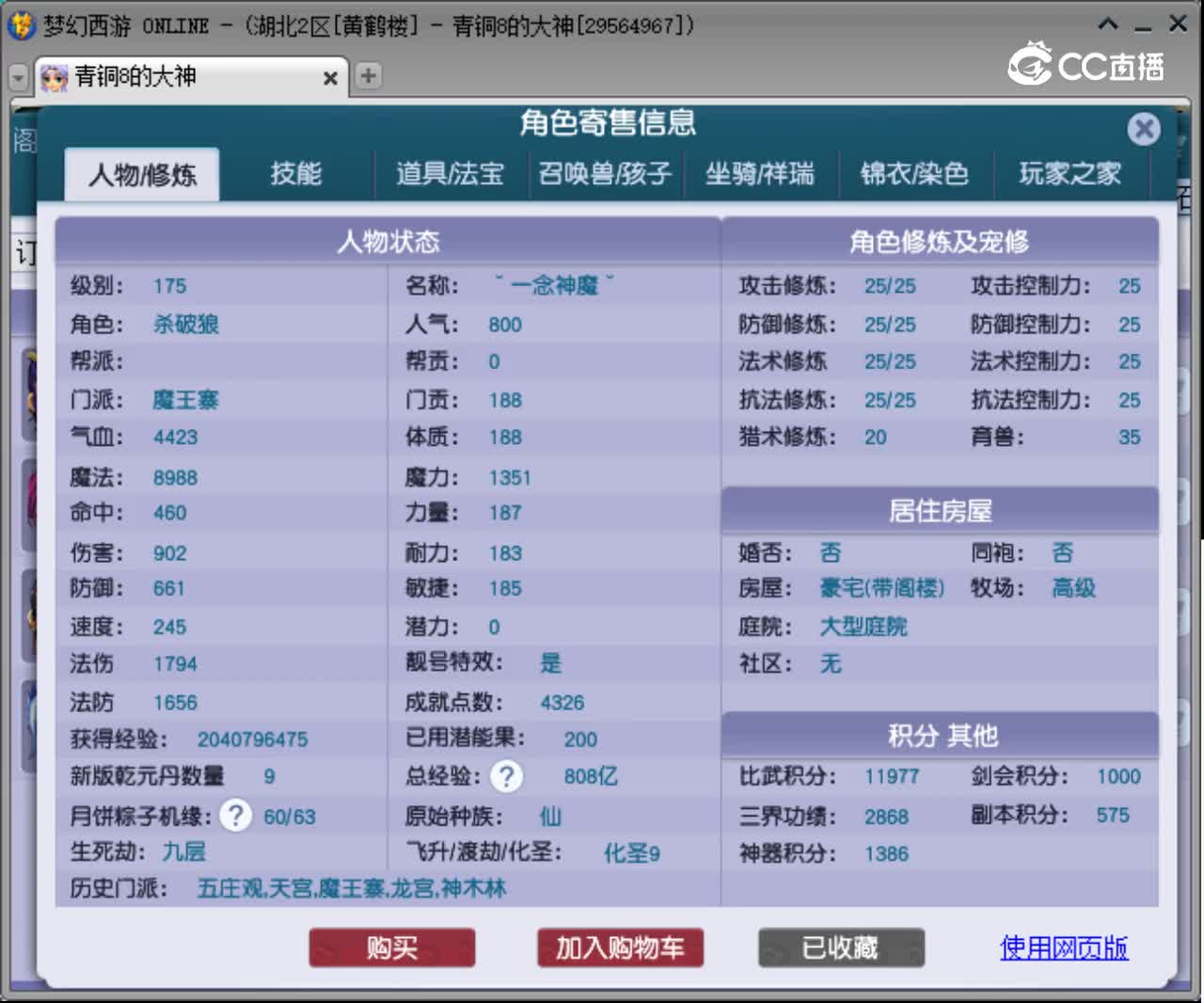Click the help icon beside 月饼粽子机缘
1204x1003 pixels.
(235, 815)
